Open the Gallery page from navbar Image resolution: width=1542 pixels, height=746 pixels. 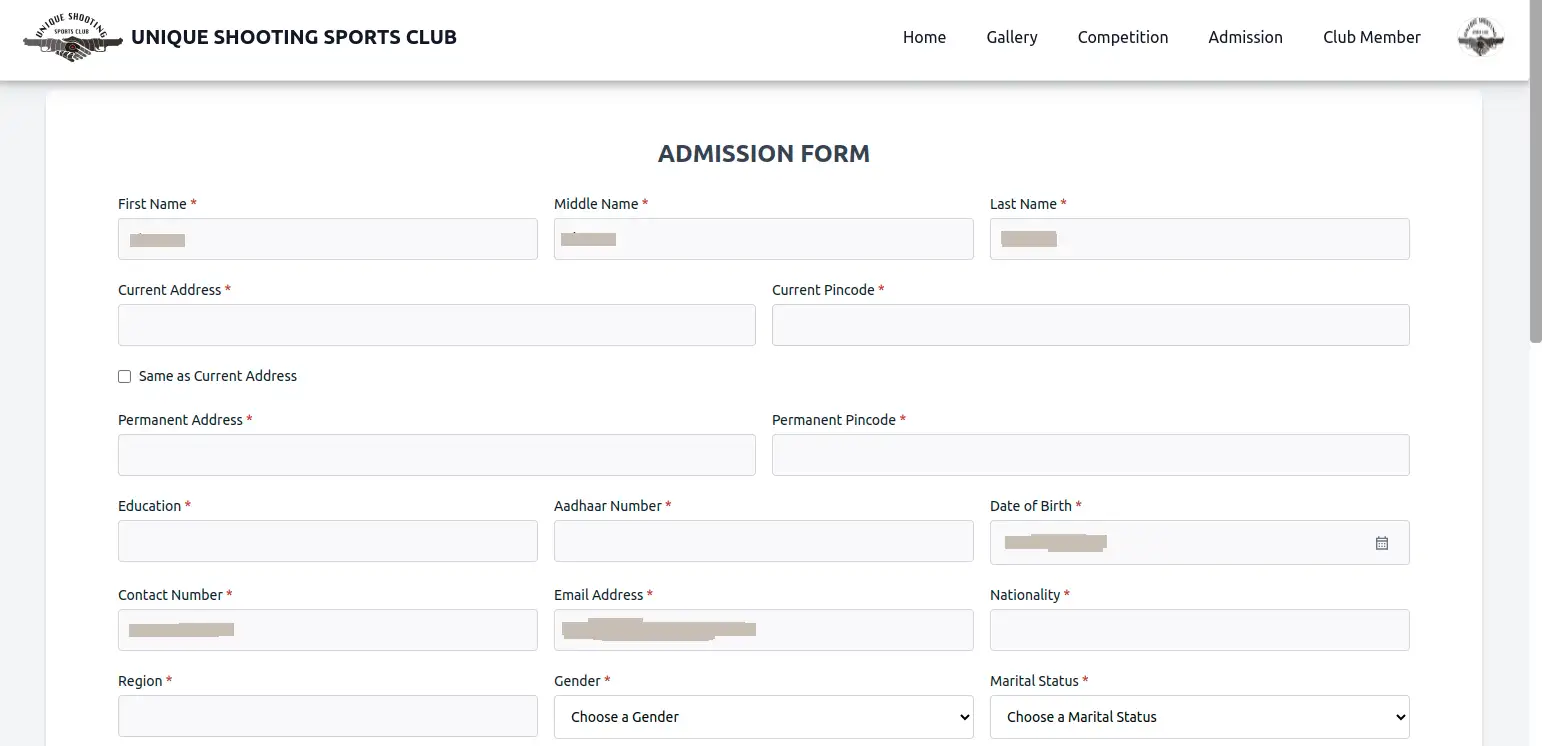coord(1011,38)
